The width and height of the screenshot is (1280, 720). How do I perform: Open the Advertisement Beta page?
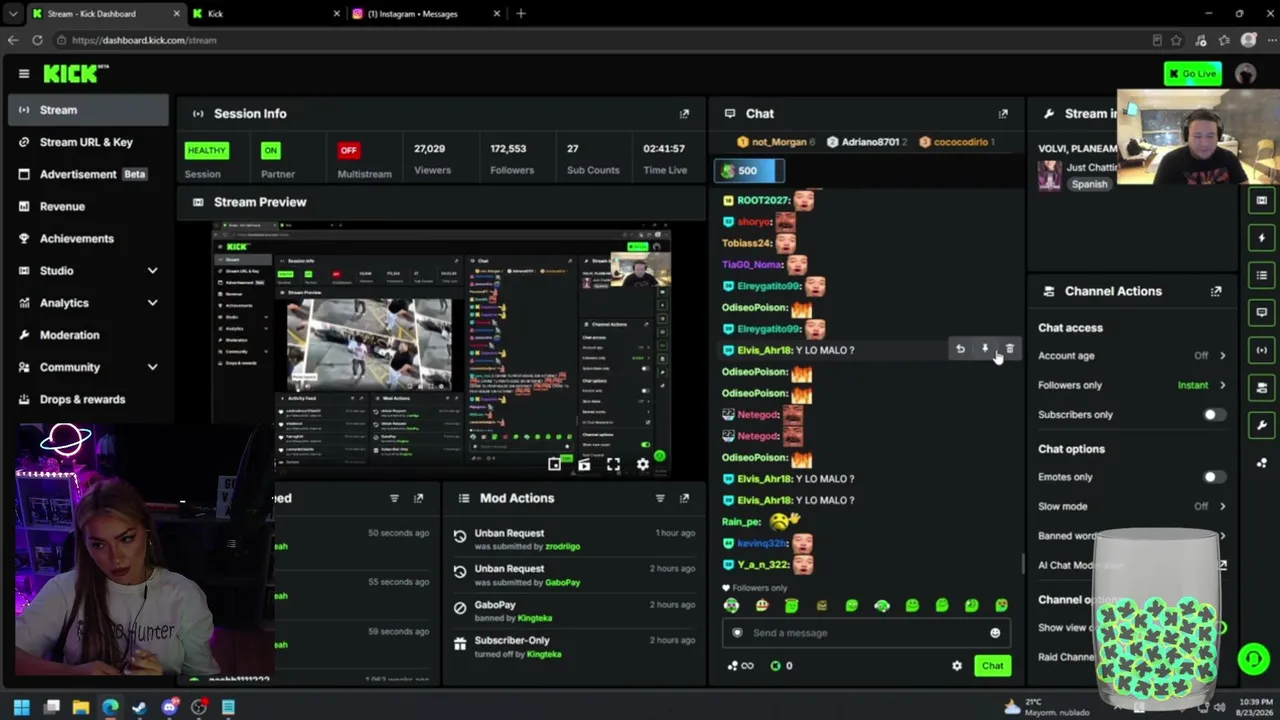point(88,174)
